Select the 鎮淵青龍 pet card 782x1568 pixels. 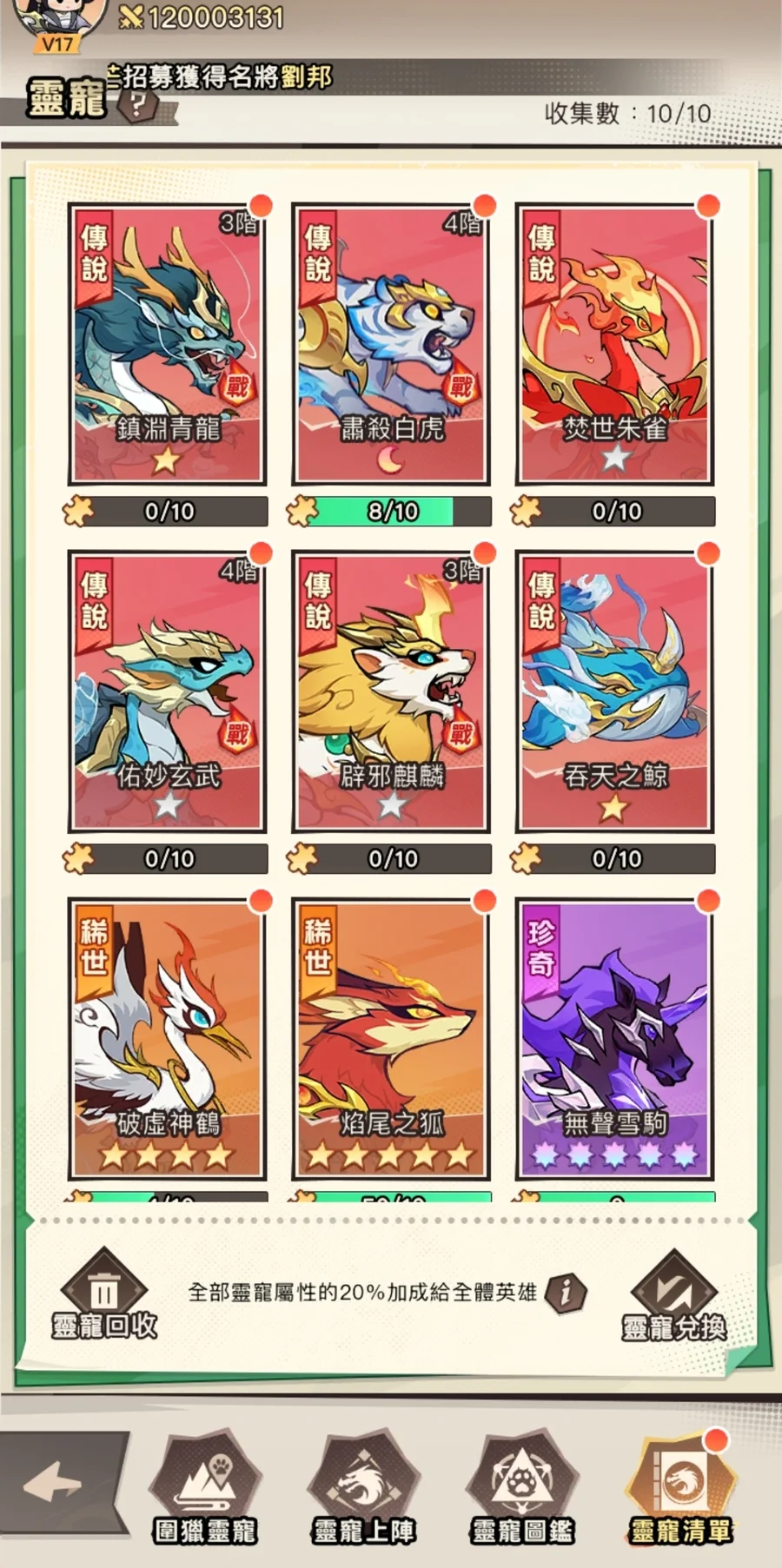(x=167, y=344)
